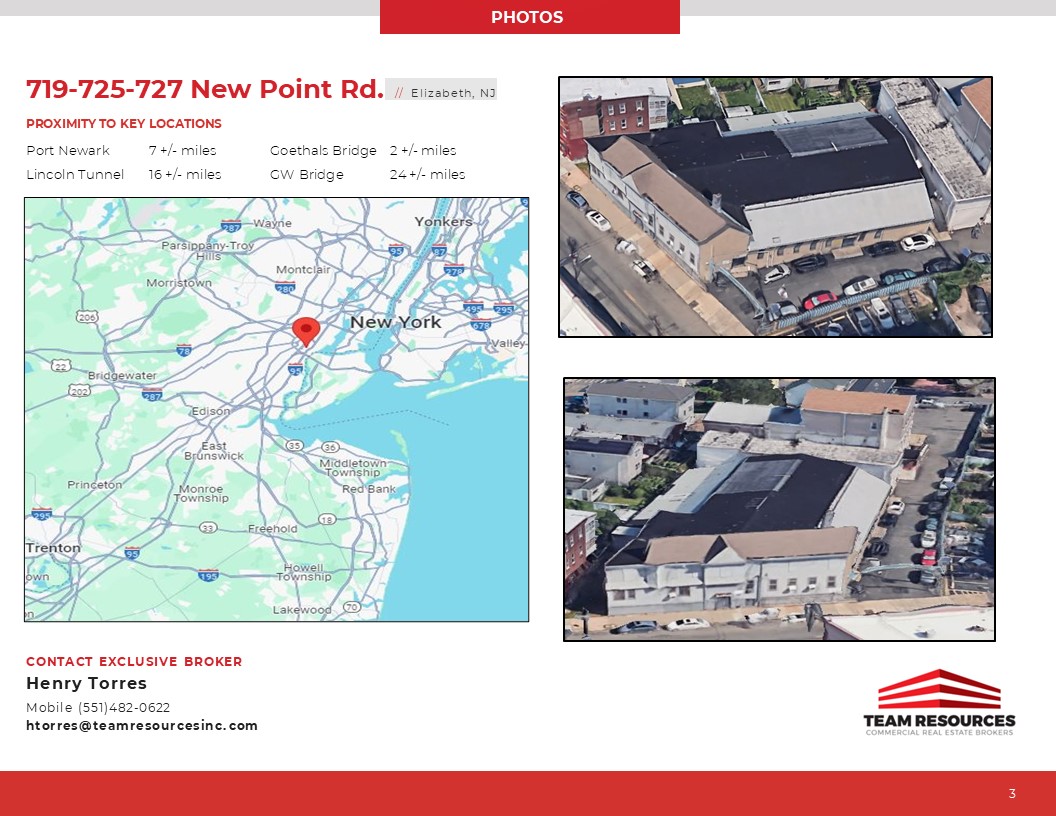Click the Wayne label on the map
This screenshot has height=816, width=1056.
(272, 223)
